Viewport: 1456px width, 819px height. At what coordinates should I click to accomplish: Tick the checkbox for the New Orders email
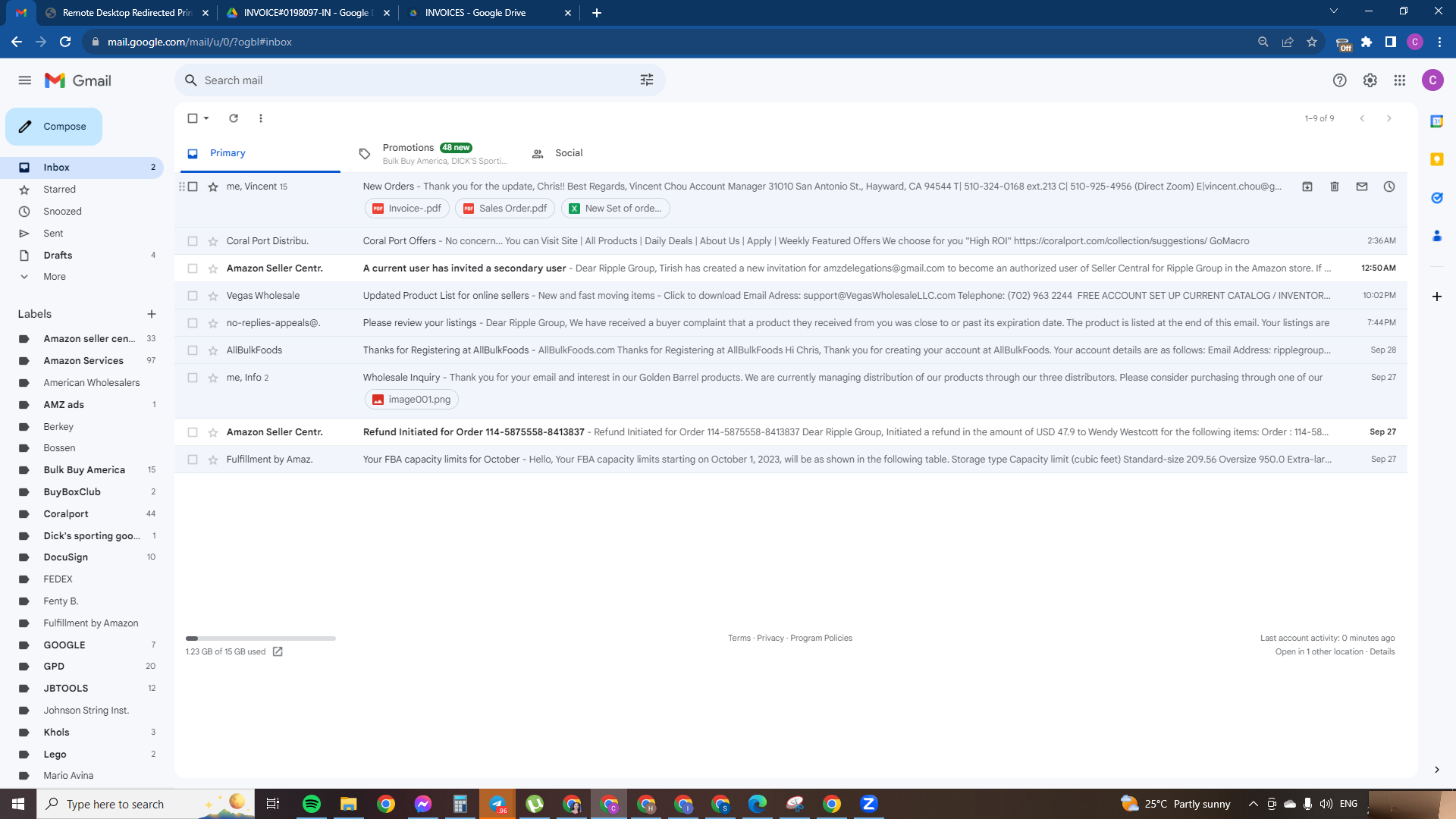tap(193, 187)
